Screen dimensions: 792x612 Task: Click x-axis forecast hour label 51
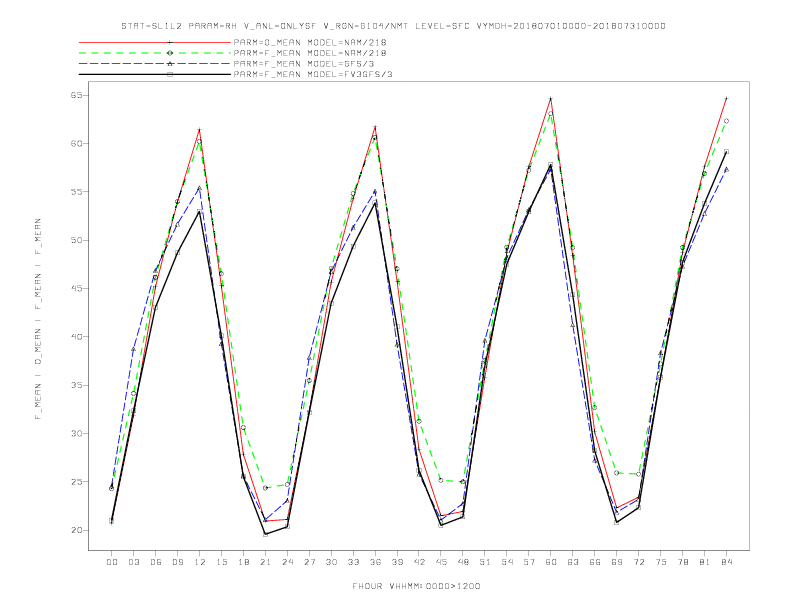(x=485, y=562)
